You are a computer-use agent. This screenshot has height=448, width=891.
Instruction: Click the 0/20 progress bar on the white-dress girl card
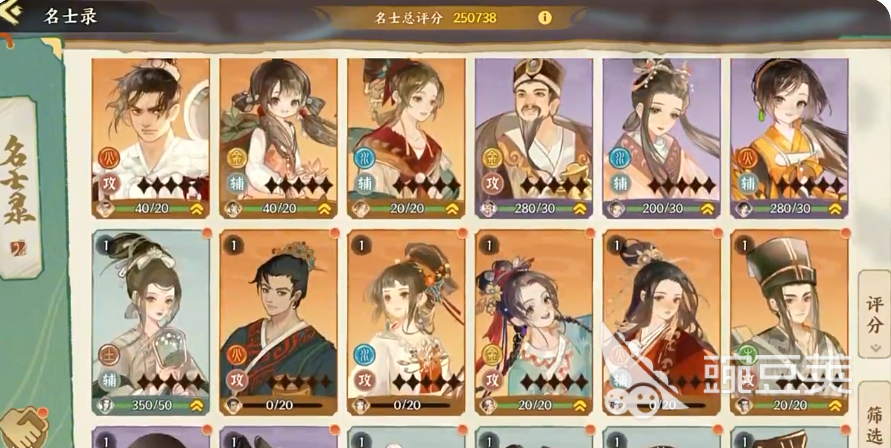coord(407,405)
